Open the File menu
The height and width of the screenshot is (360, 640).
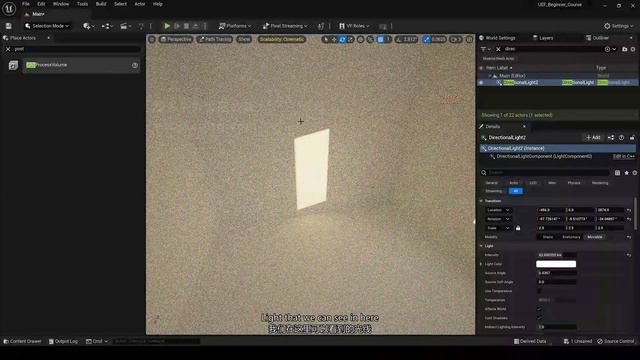(26, 4)
